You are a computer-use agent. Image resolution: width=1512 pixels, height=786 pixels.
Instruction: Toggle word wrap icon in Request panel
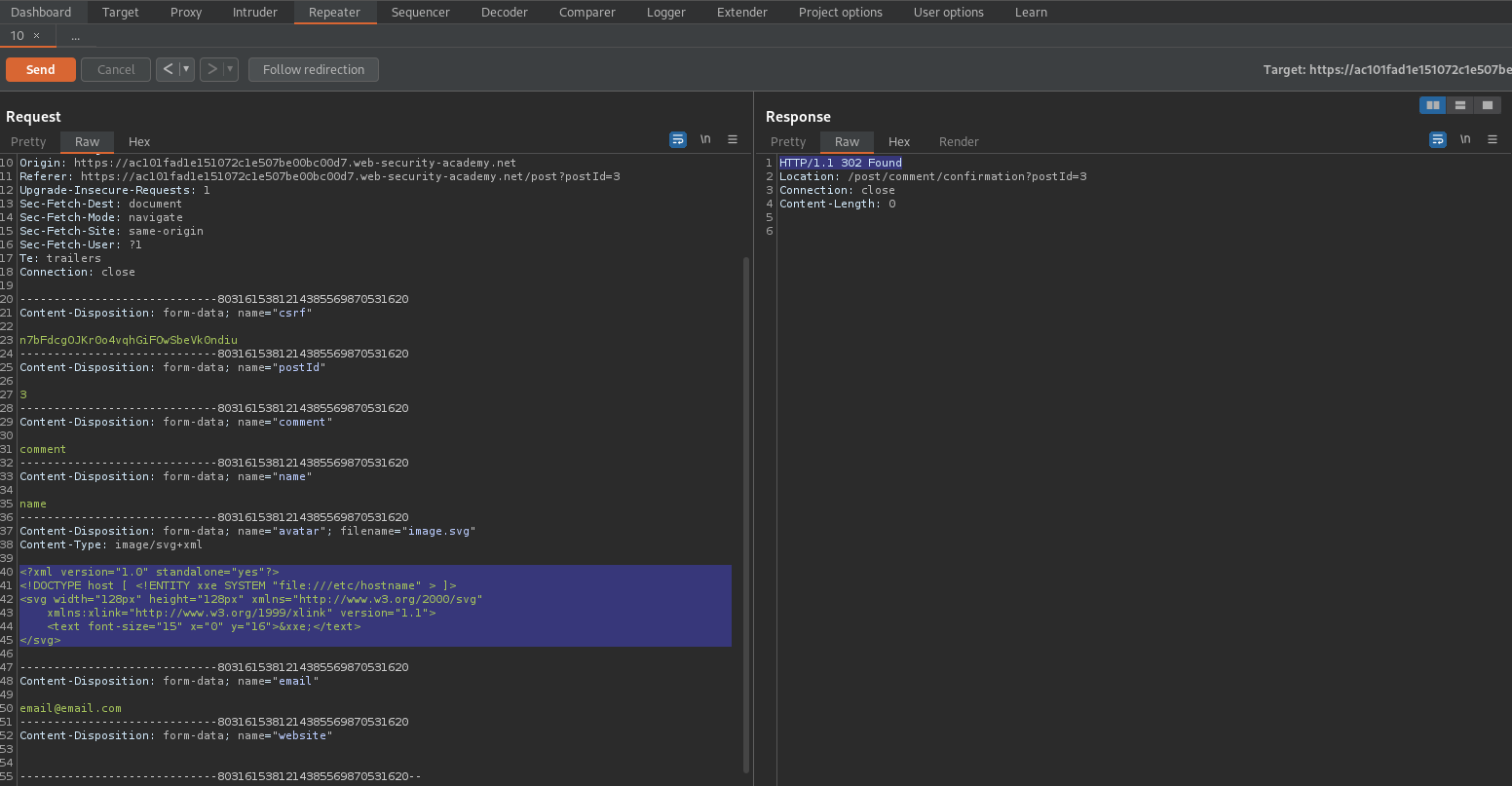(678, 140)
